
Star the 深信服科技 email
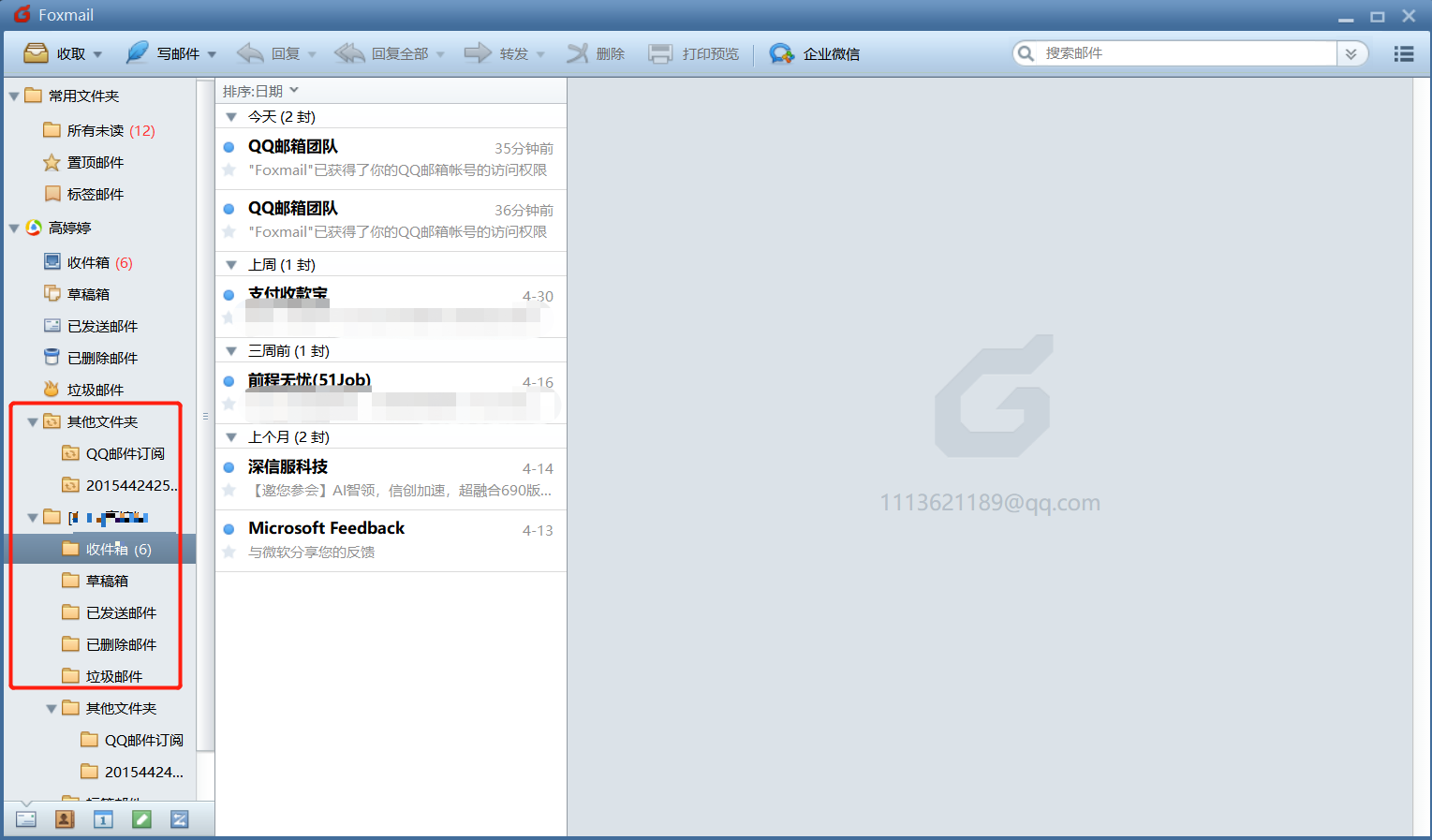[x=229, y=491]
